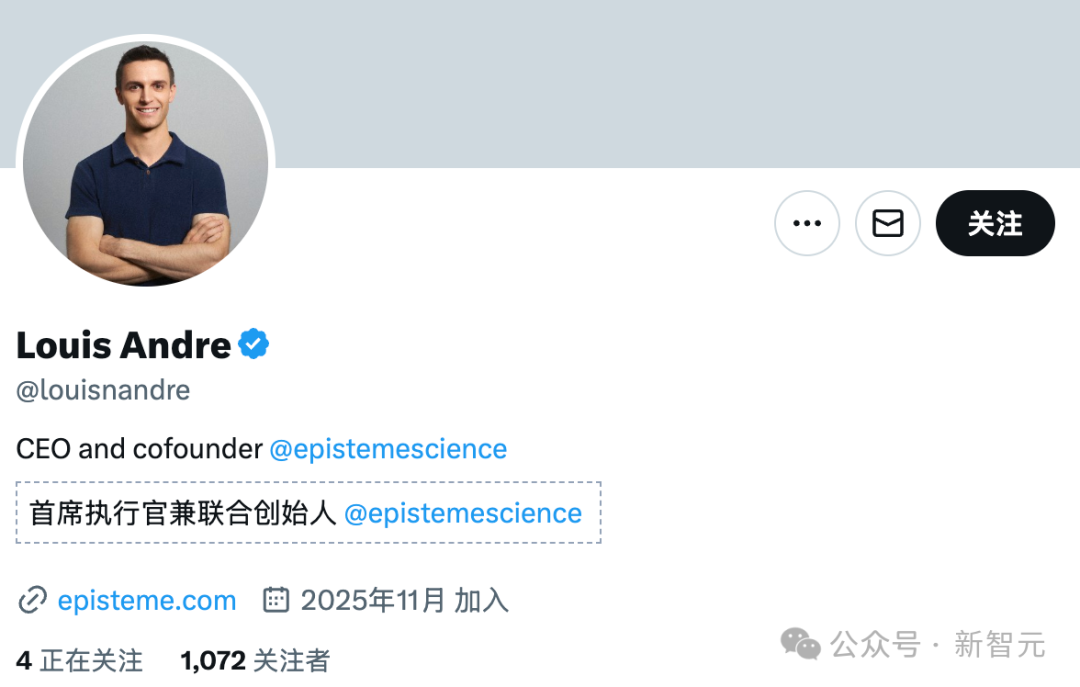This screenshot has width=1080, height=687.
Task: Click the @louisnandre handle text
Action: point(101,390)
